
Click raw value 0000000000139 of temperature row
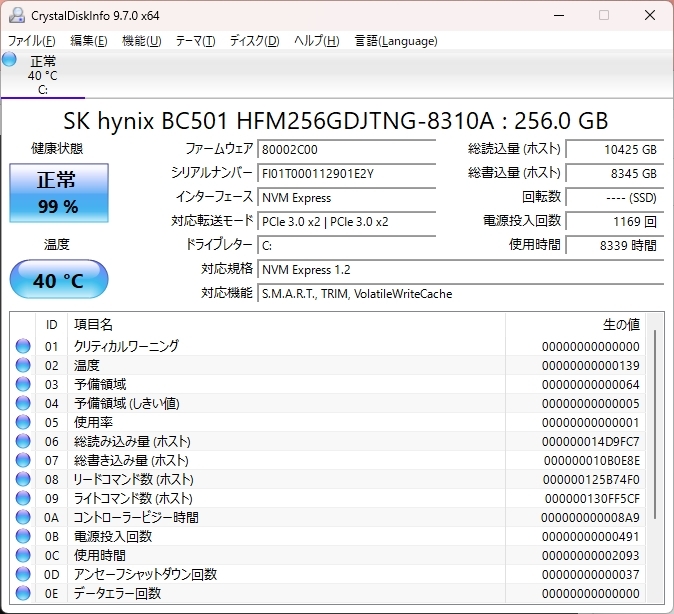(x=590, y=365)
